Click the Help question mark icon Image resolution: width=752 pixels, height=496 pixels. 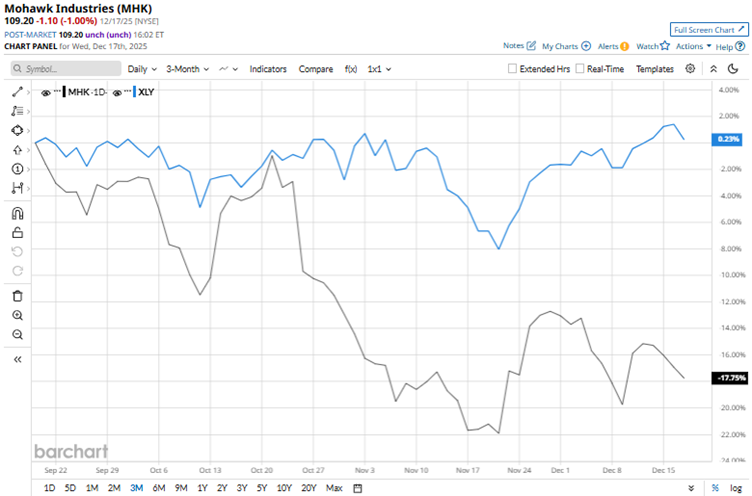740,46
